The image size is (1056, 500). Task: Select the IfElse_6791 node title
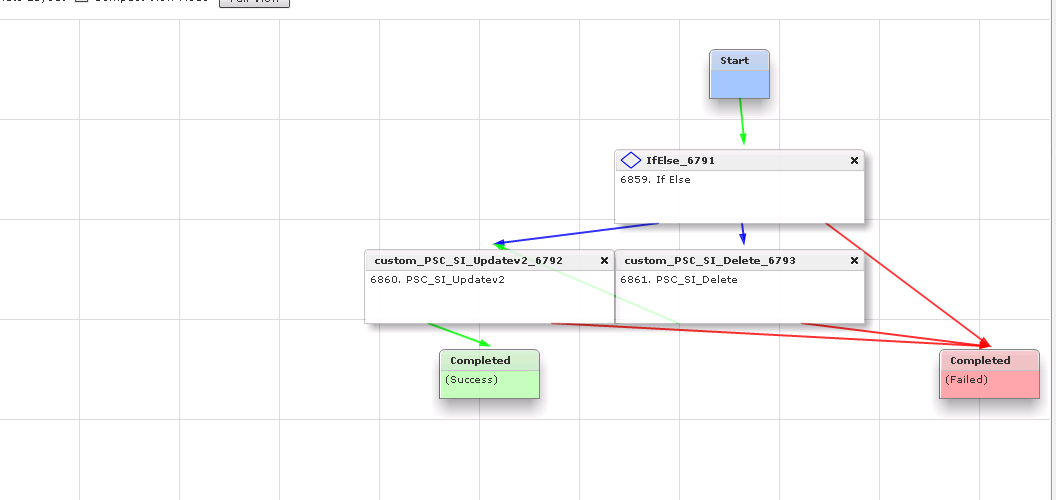click(x=680, y=160)
